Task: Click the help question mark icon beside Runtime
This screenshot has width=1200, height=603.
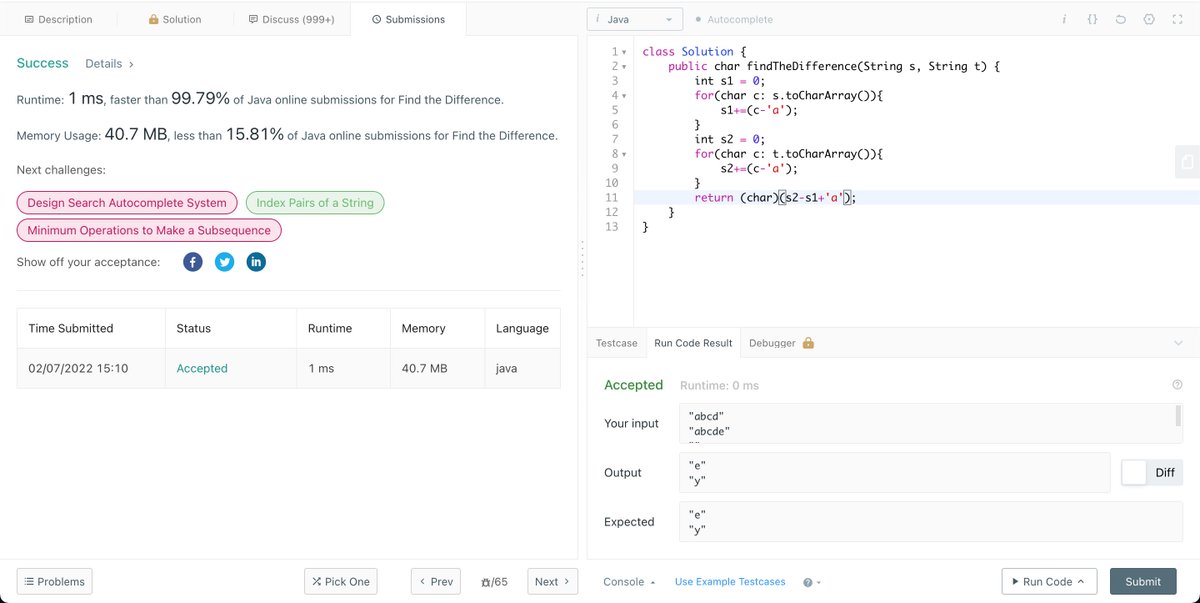Action: [x=1177, y=385]
